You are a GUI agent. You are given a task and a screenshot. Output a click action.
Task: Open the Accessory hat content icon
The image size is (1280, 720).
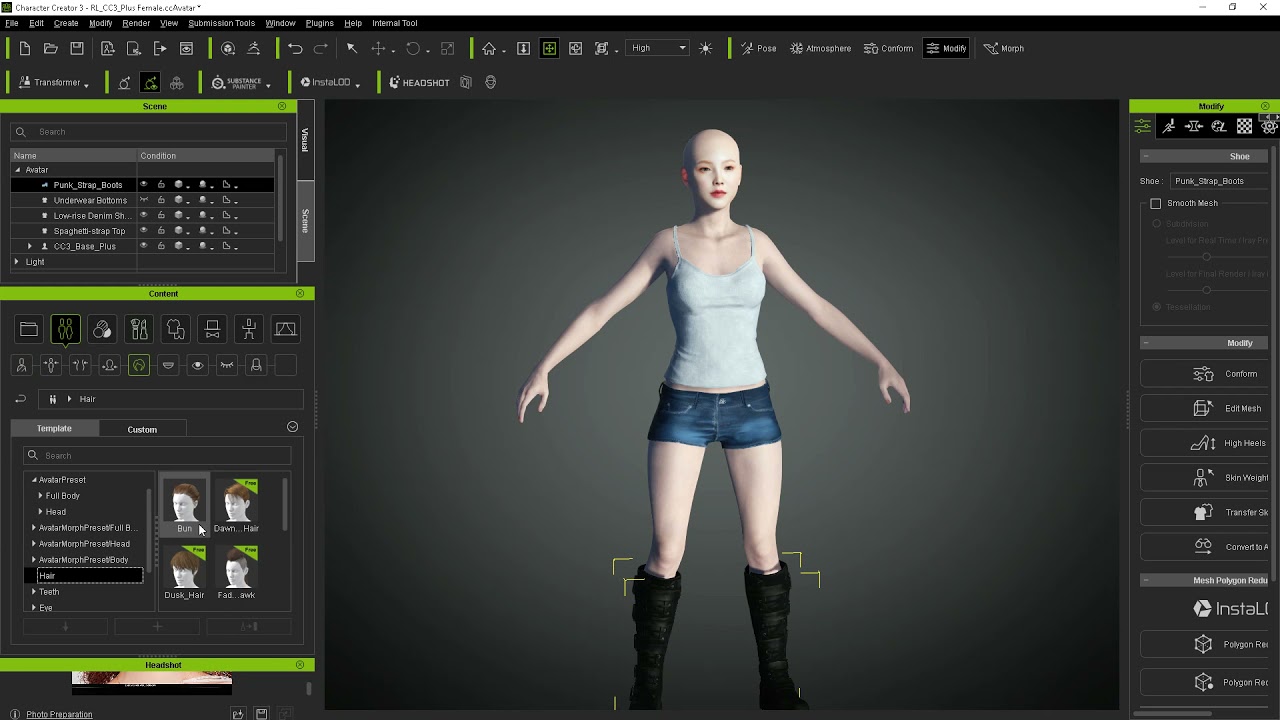[x=212, y=329]
